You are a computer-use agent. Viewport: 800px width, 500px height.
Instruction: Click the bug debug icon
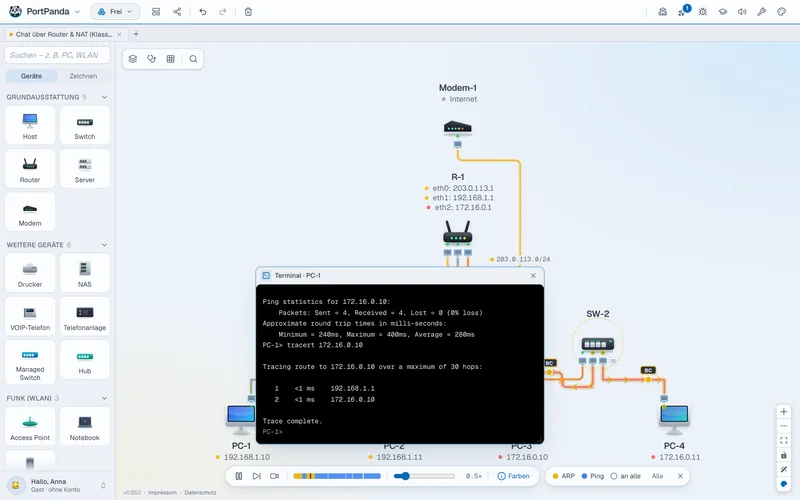point(703,12)
